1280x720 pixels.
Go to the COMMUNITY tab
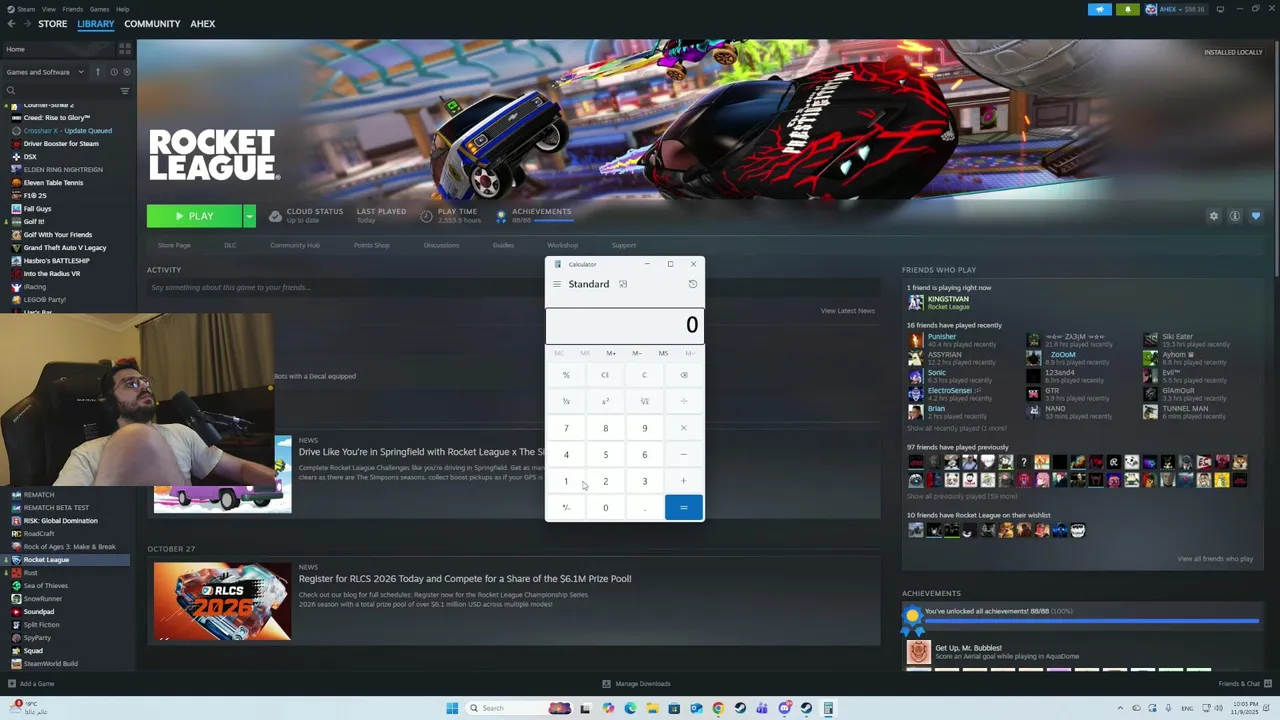click(152, 24)
